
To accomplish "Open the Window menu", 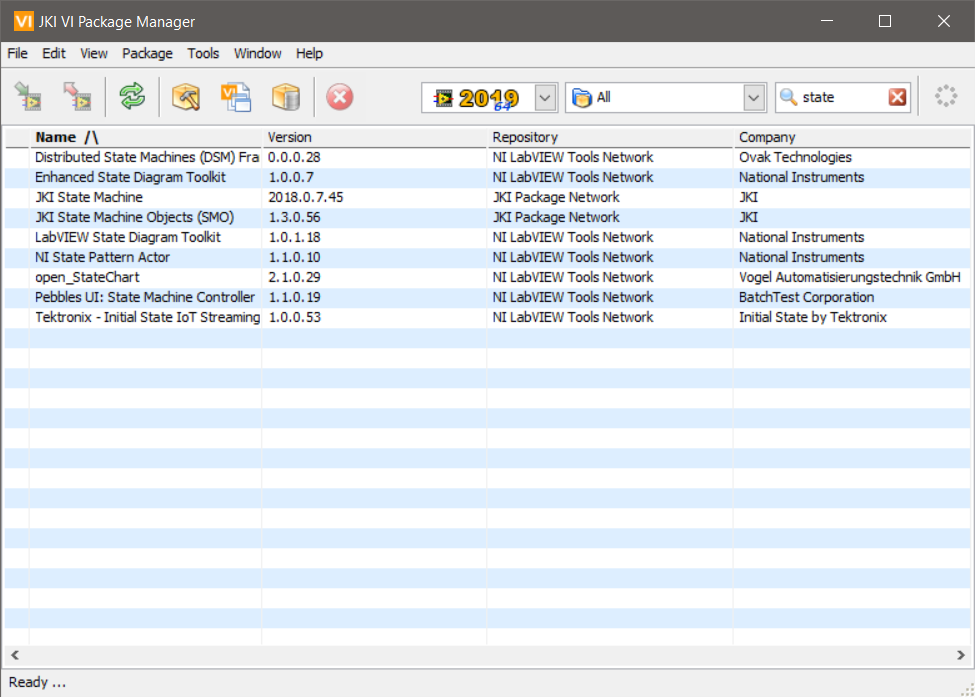I will (257, 53).
